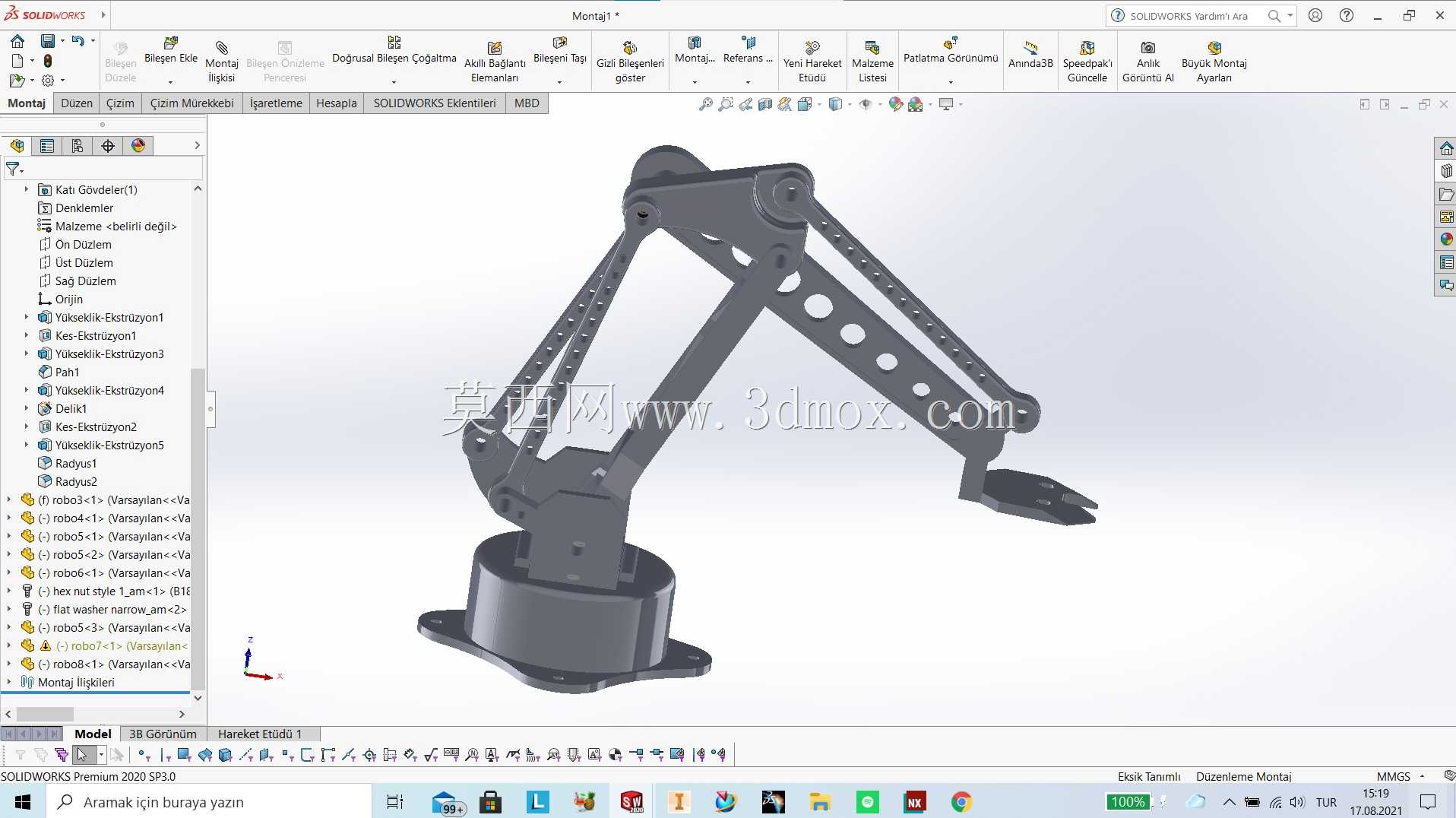Click SOLIDWORKS Yardım'ı Ara search field
Screen dimensions: 1456x818
[1188, 16]
